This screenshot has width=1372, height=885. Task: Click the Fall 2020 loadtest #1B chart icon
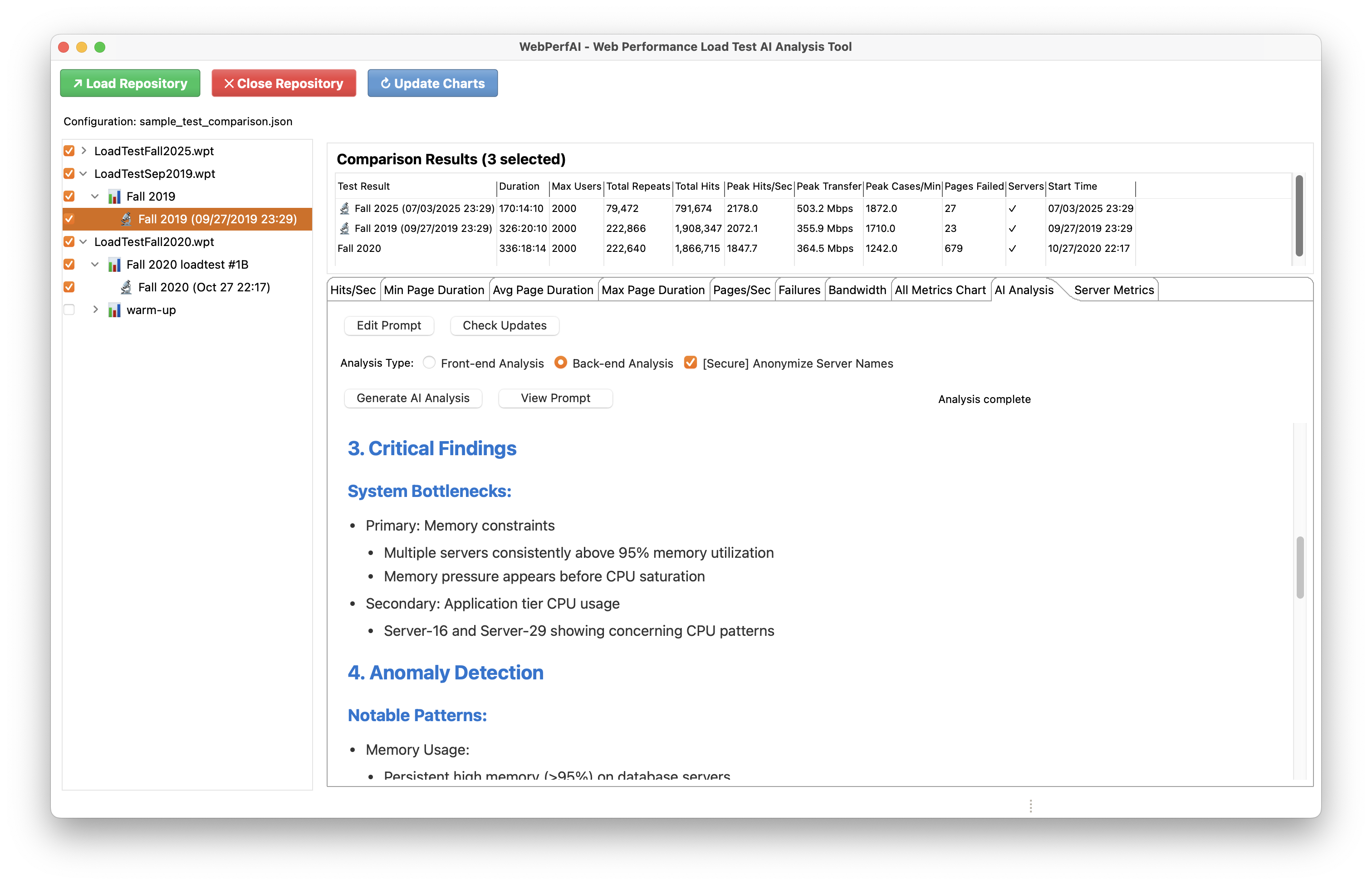114,265
